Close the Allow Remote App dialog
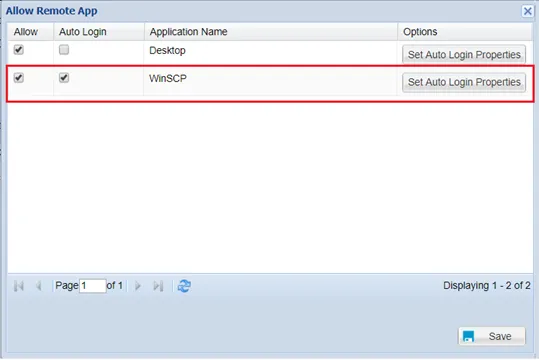539x360 pixels. [527, 11]
